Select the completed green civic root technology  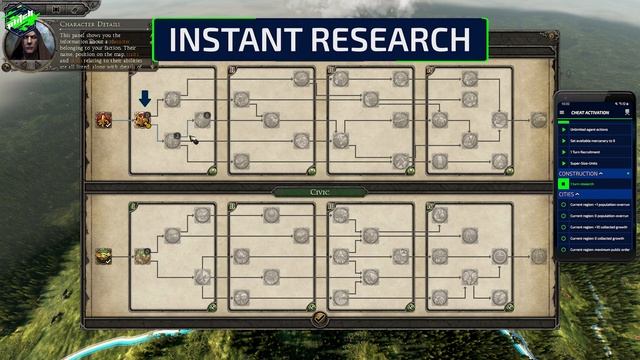tap(104, 256)
